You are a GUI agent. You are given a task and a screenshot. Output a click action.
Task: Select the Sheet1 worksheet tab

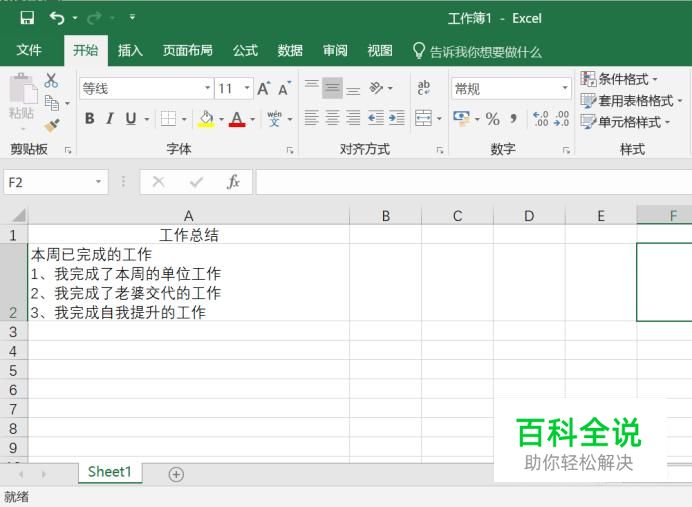110,472
